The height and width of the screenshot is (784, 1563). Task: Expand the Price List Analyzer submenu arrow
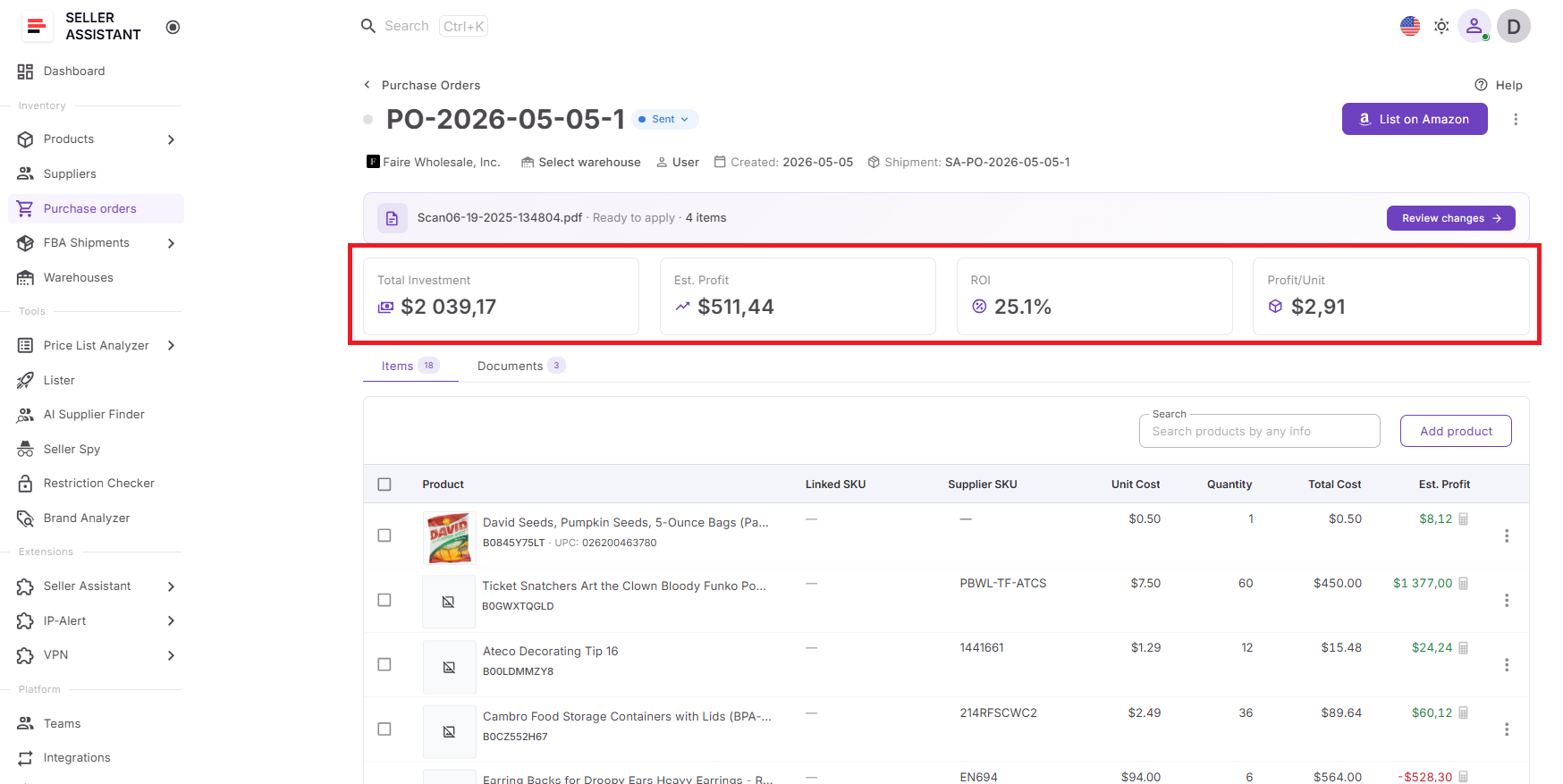(171, 346)
